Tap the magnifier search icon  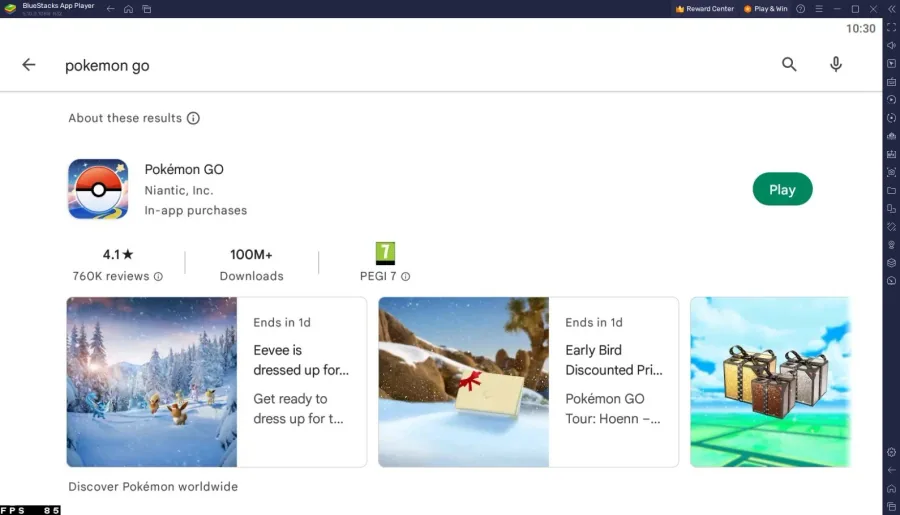[x=789, y=64]
